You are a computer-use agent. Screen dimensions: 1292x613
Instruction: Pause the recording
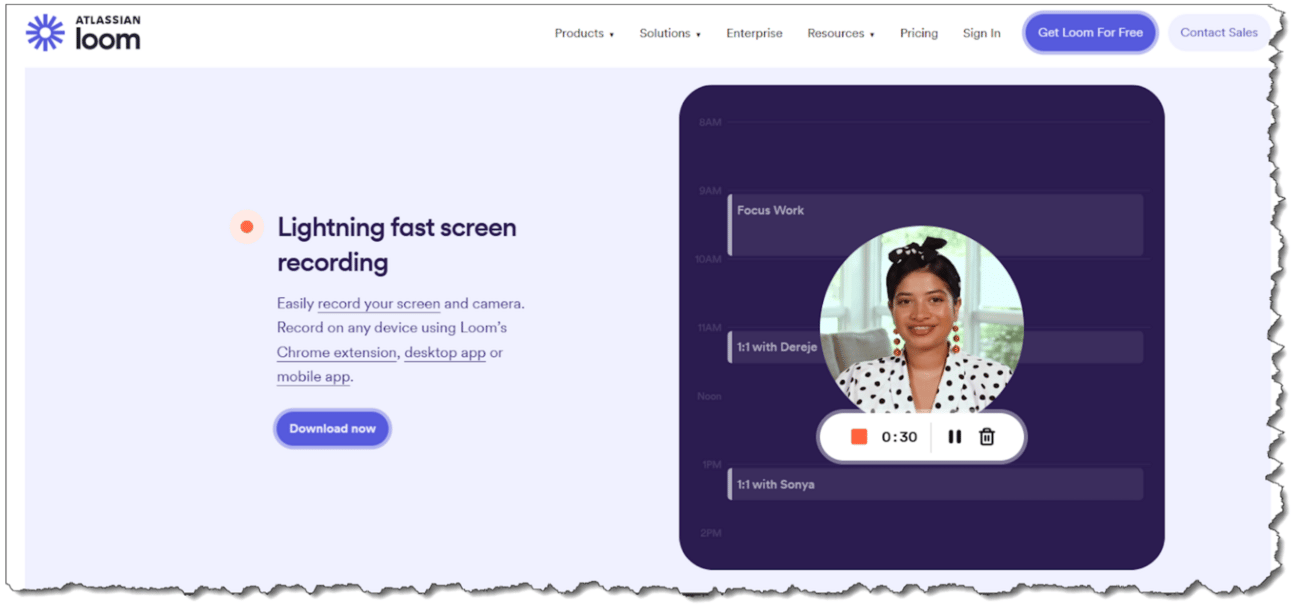955,437
